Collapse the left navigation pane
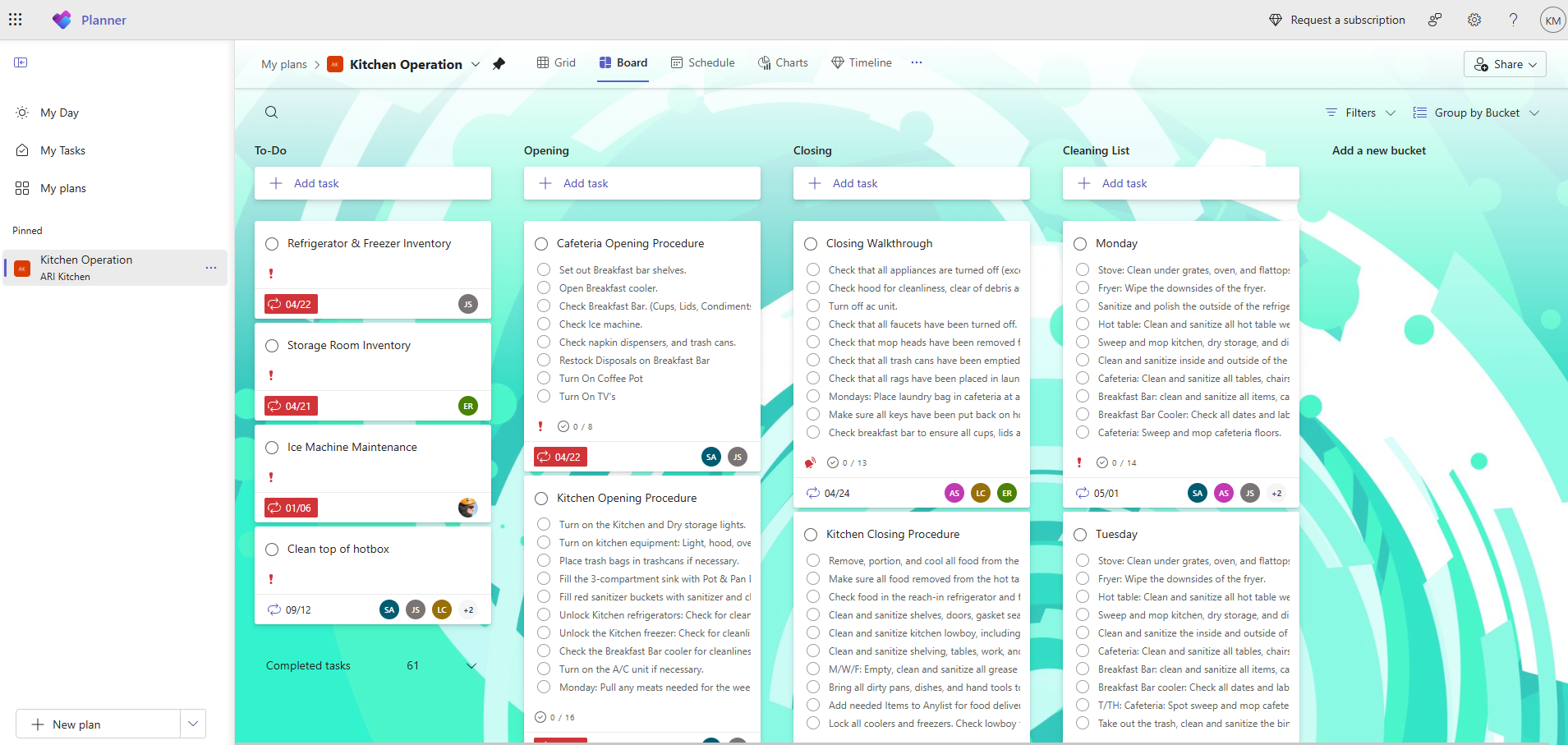Screen dimensions: 1568x745 [21, 62]
